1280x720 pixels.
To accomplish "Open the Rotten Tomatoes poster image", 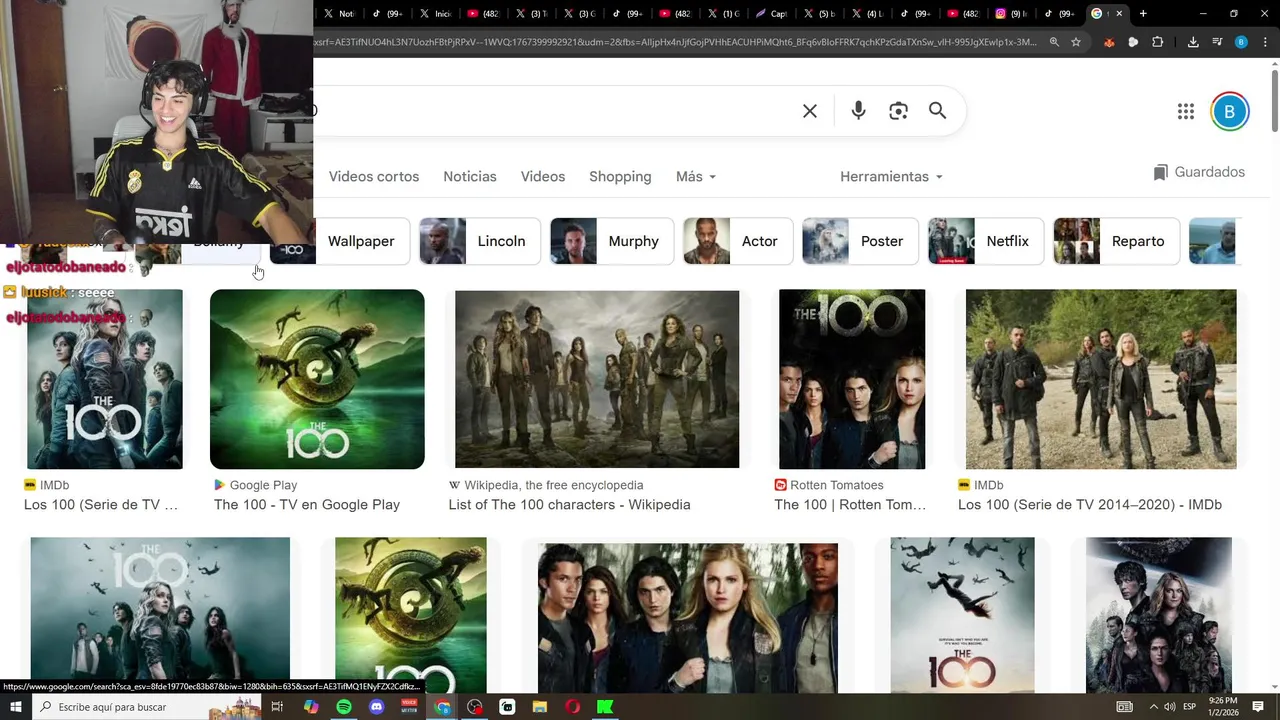I will tap(852, 379).
